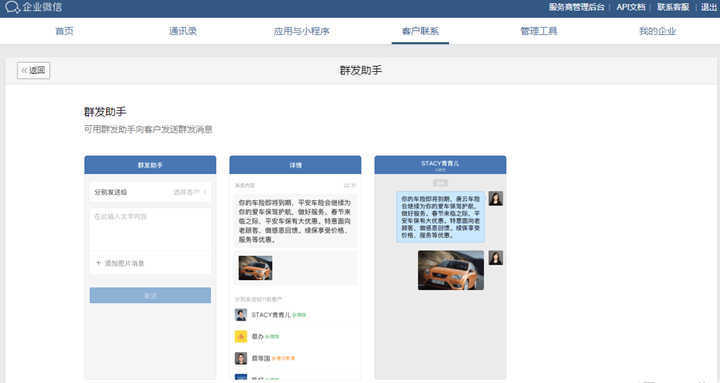
Task: Open the 管理工具 tab
Action: coord(539,31)
